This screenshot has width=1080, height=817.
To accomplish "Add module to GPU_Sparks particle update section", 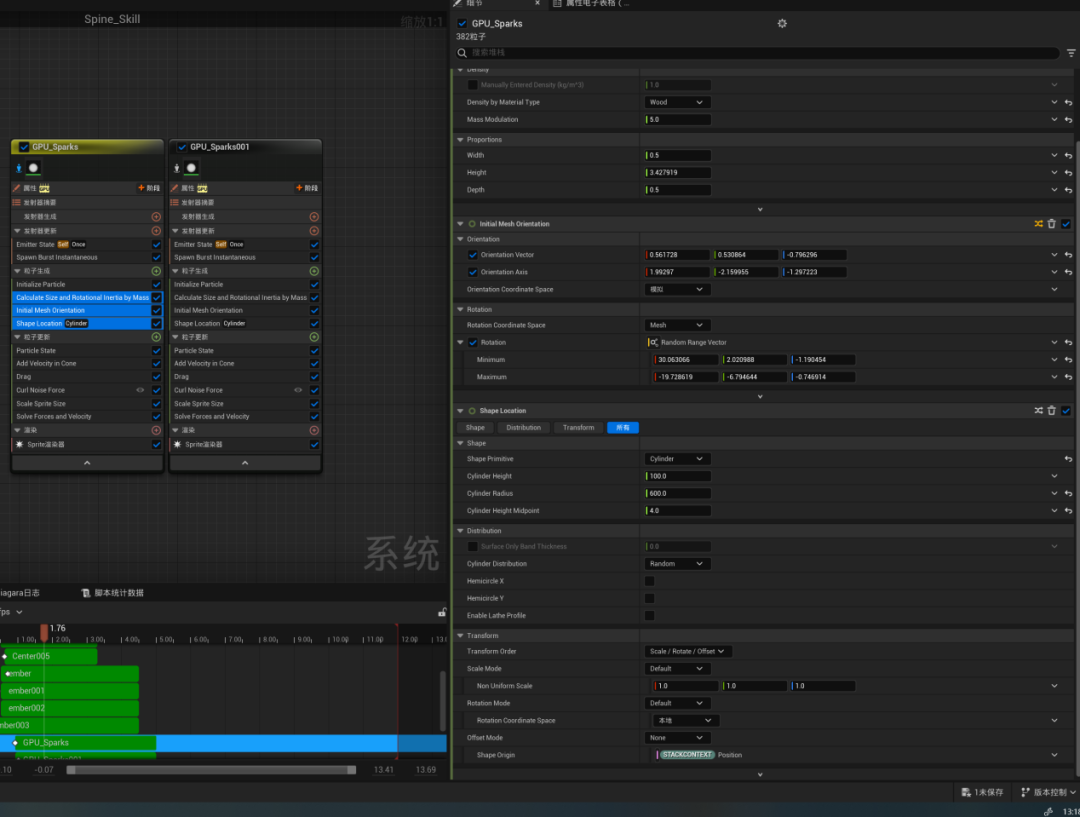I will pyautogui.click(x=156, y=337).
